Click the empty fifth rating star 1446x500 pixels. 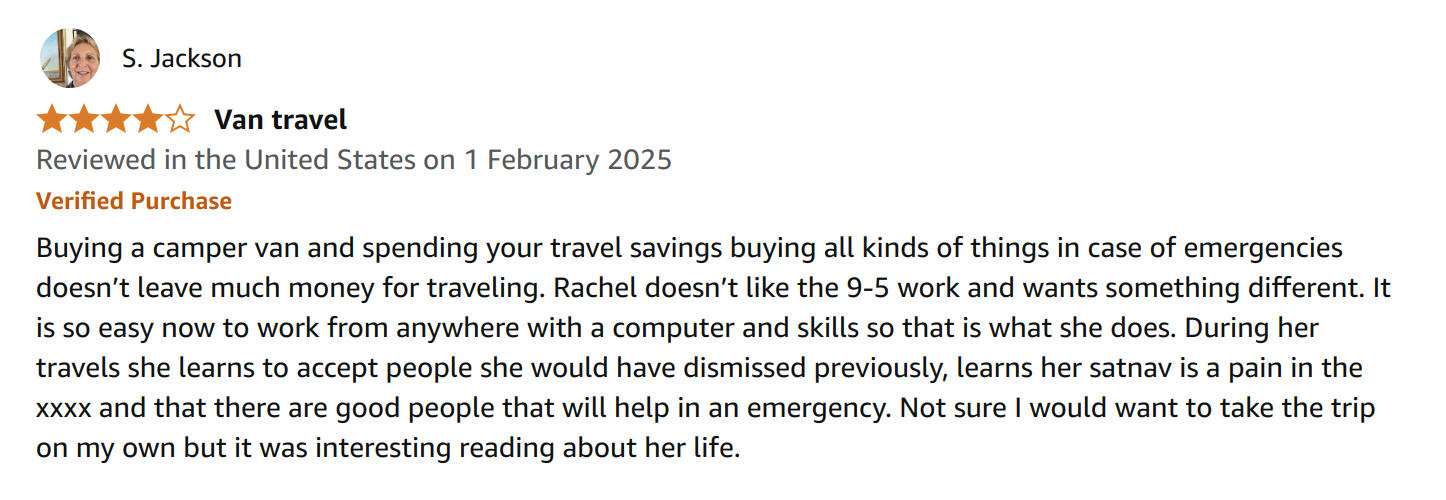point(180,121)
